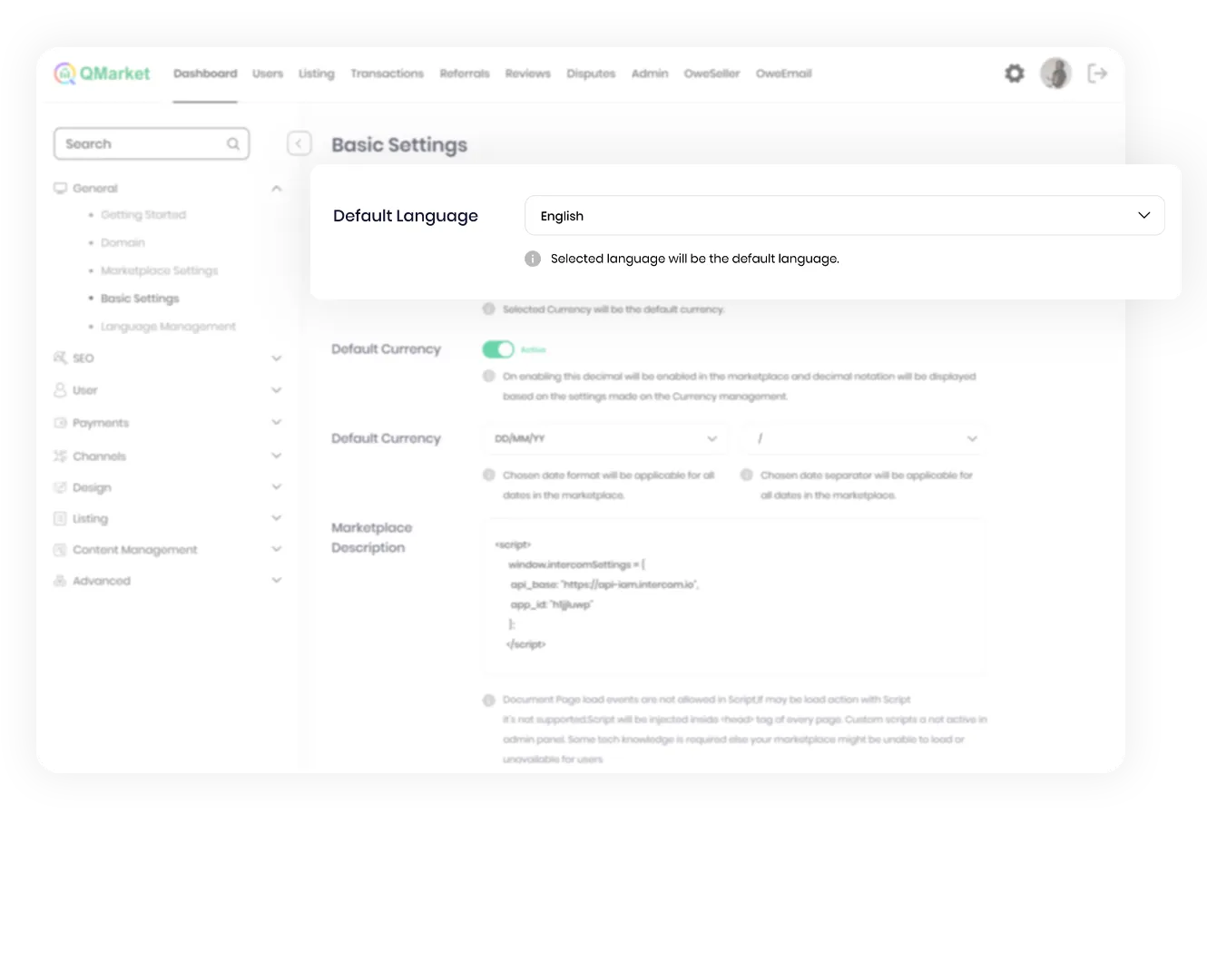The height and width of the screenshot is (980, 1207).
Task: Click the sidebar Search input field
Action: click(x=141, y=144)
